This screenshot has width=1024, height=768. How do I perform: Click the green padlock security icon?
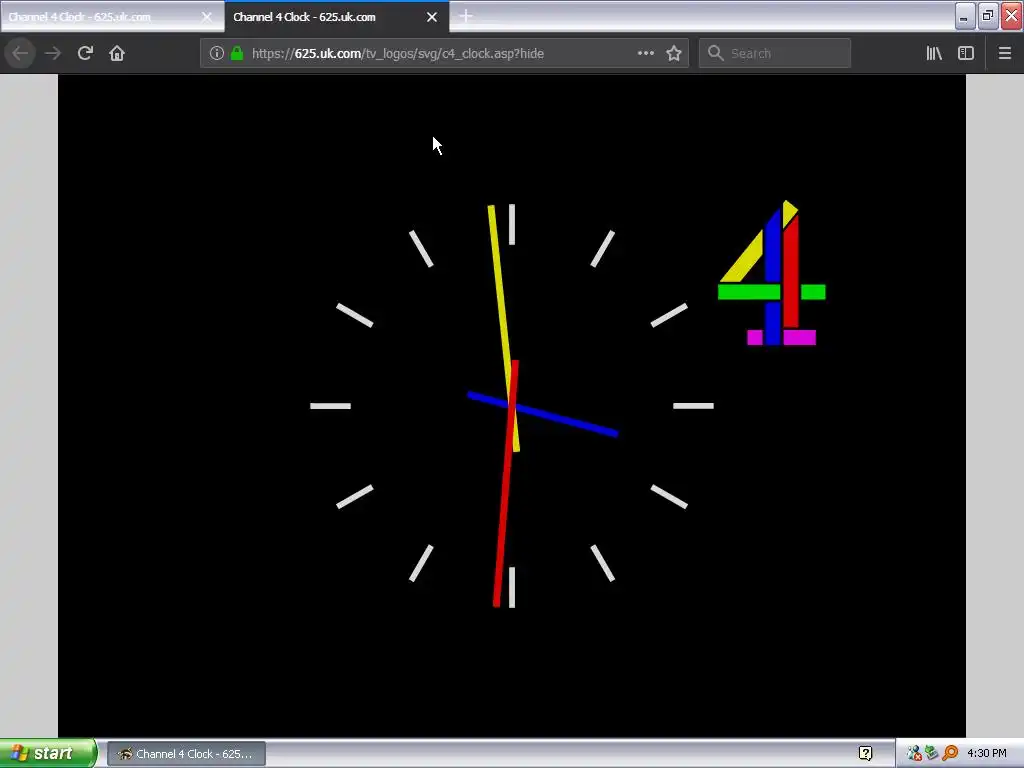click(x=237, y=53)
